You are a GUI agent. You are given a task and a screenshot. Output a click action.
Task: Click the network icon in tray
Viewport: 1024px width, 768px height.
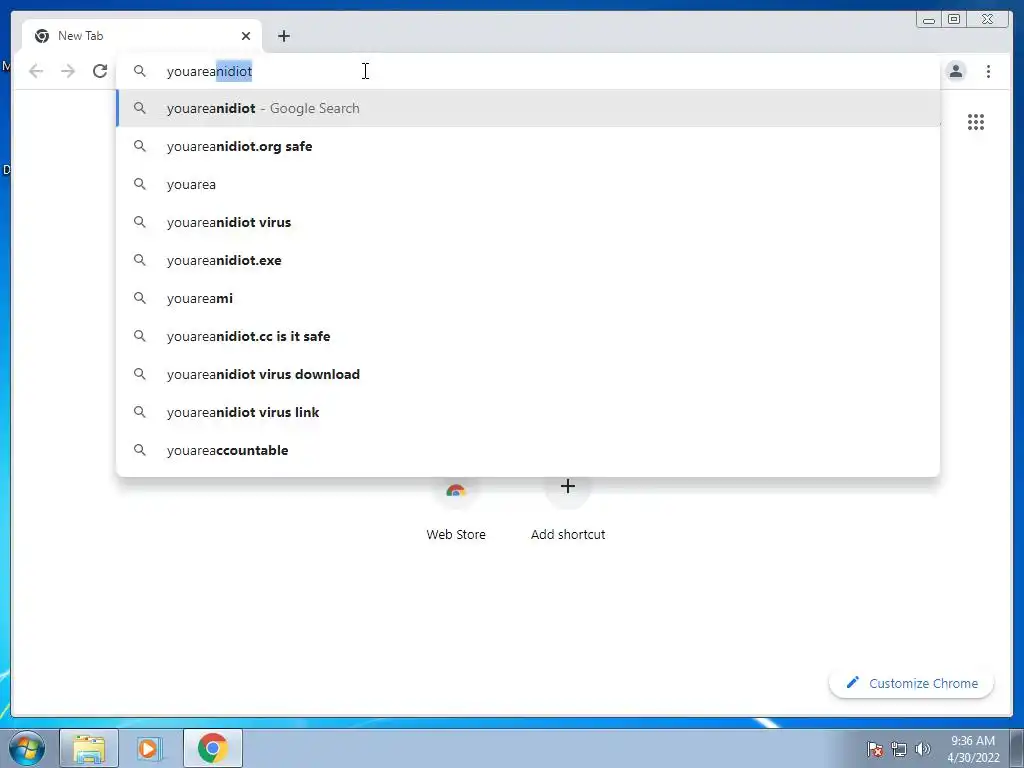pos(899,749)
